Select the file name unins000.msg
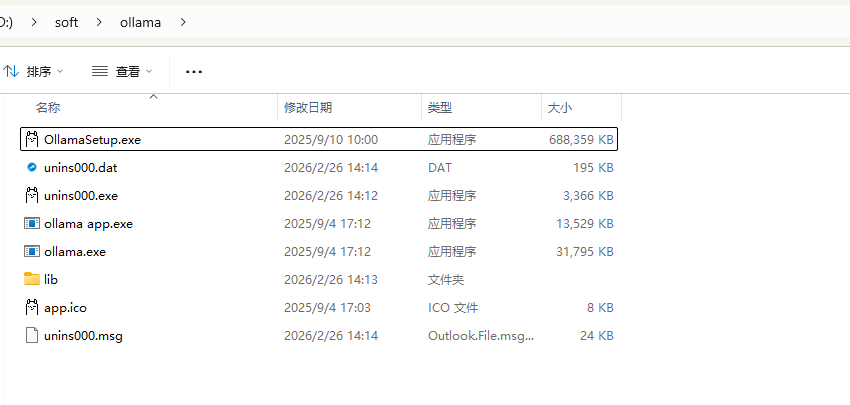 pos(83,336)
